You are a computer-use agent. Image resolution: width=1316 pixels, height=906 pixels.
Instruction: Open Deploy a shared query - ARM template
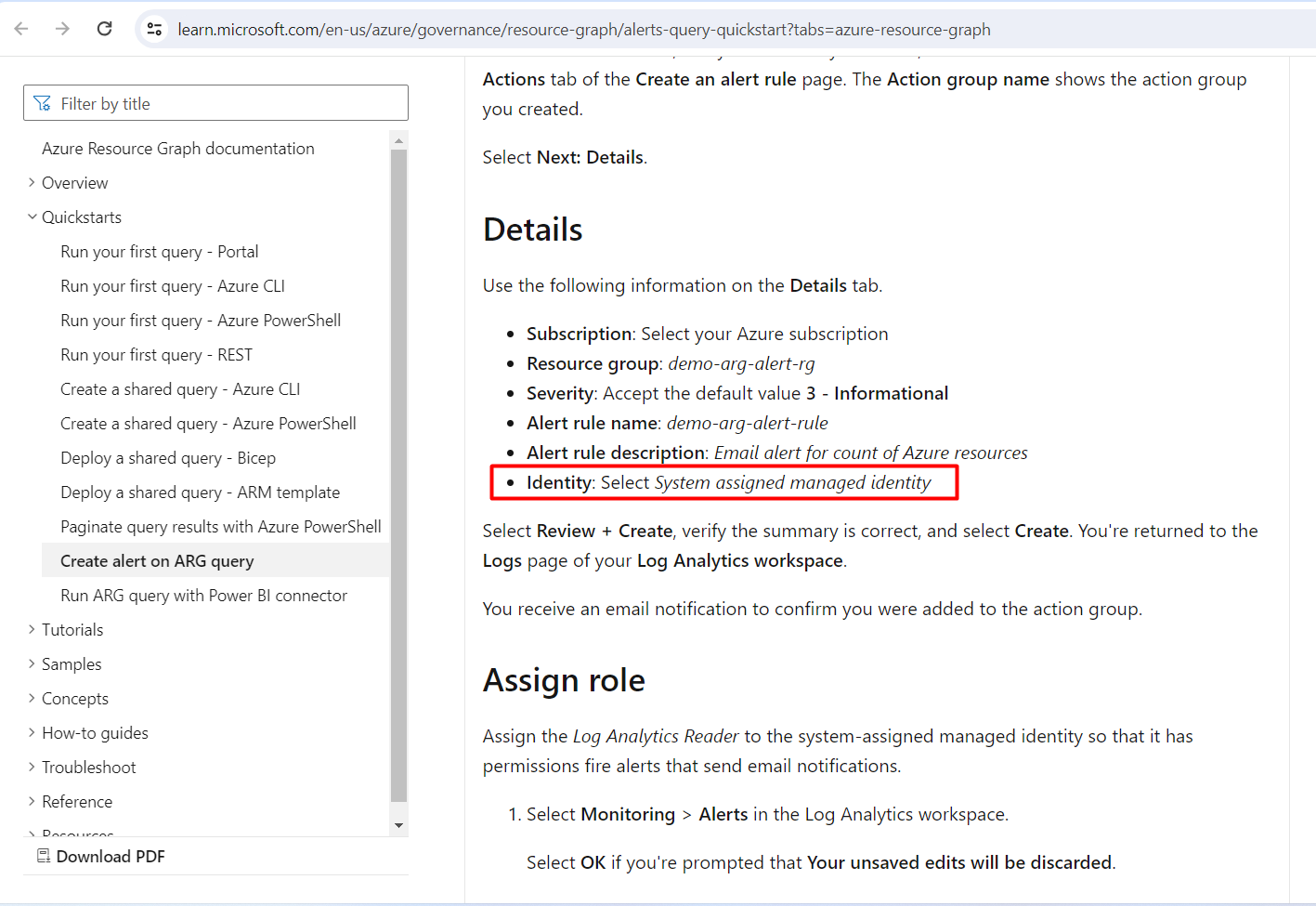click(200, 492)
